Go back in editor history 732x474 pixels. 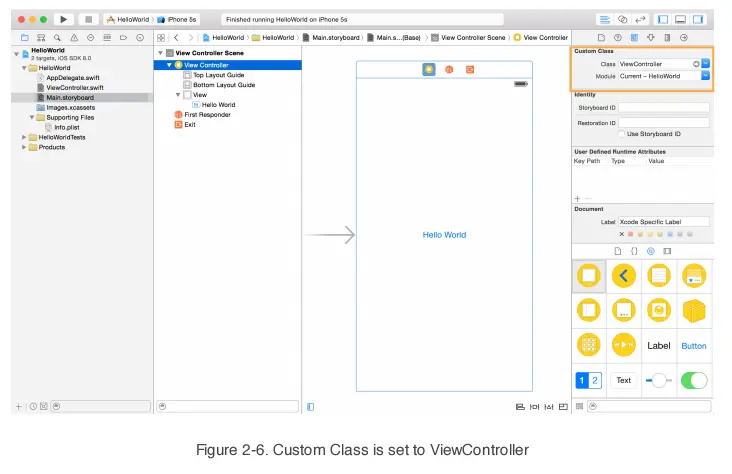[x=176, y=38]
